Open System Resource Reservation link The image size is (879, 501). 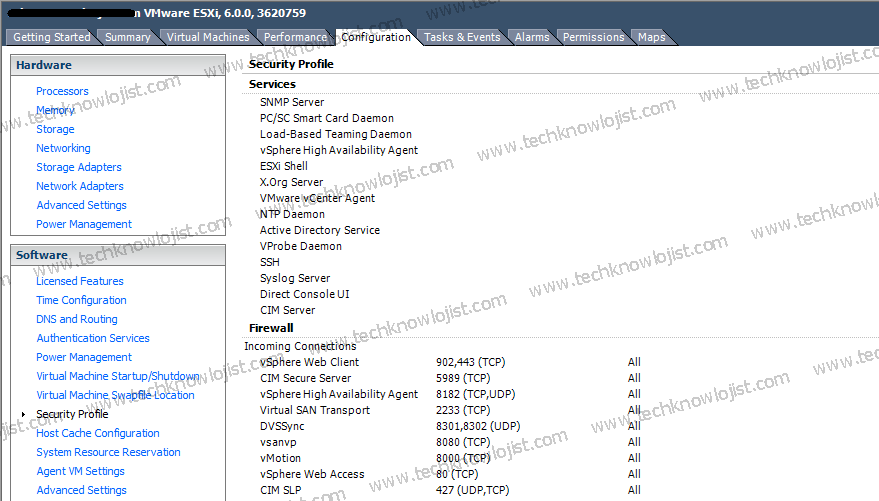pos(108,452)
